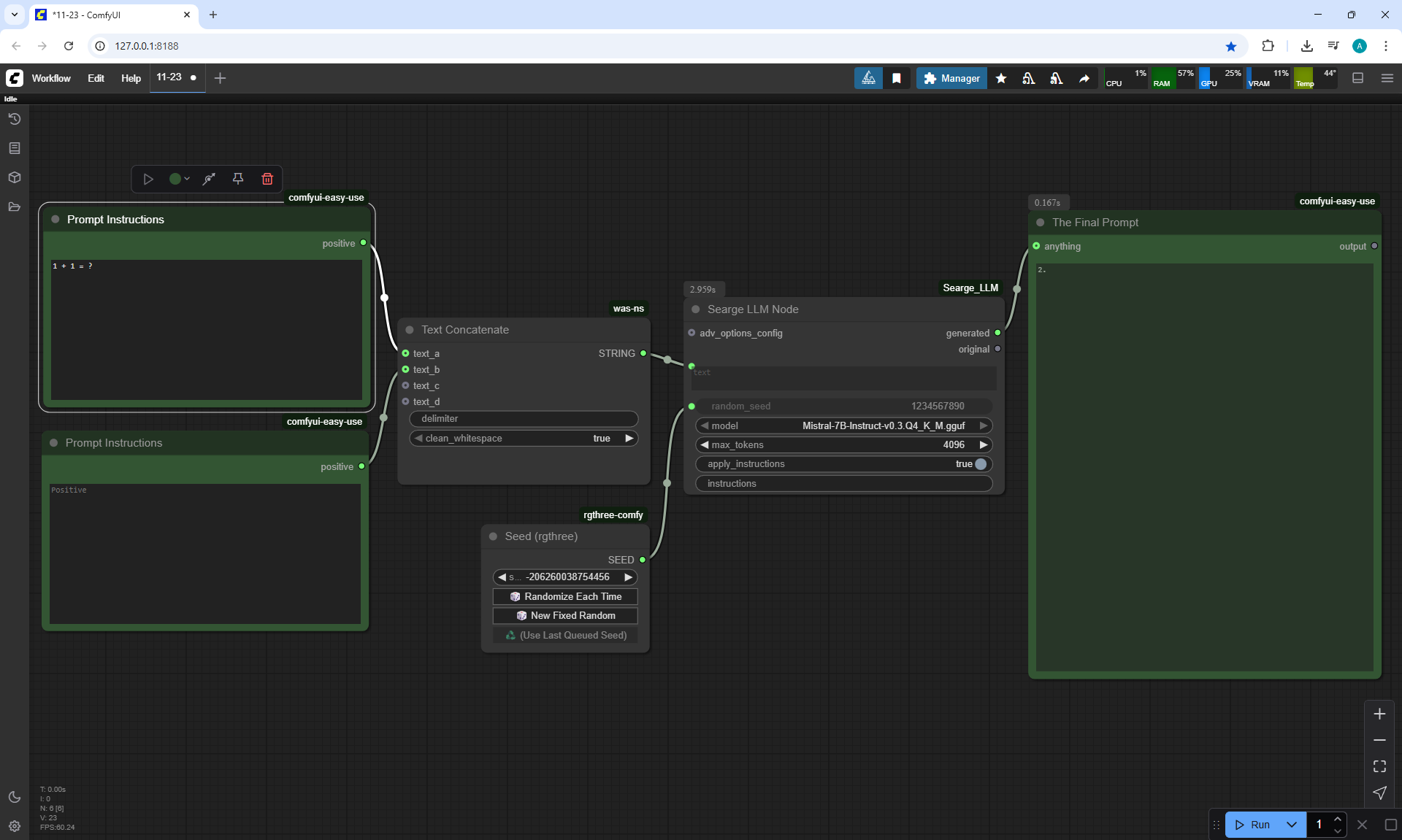Toggle the apply_instructions switch
The width and height of the screenshot is (1402, 840).
[980, 464]
